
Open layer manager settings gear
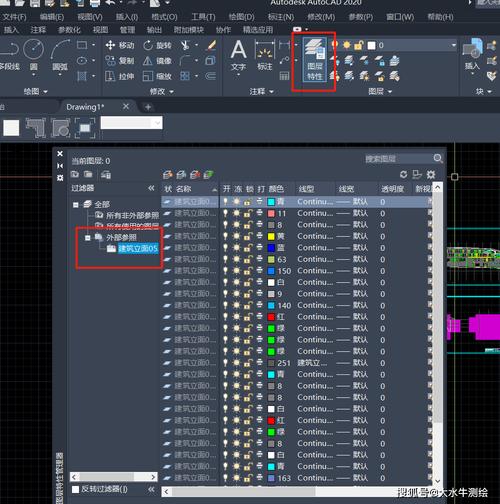(431, 174)
